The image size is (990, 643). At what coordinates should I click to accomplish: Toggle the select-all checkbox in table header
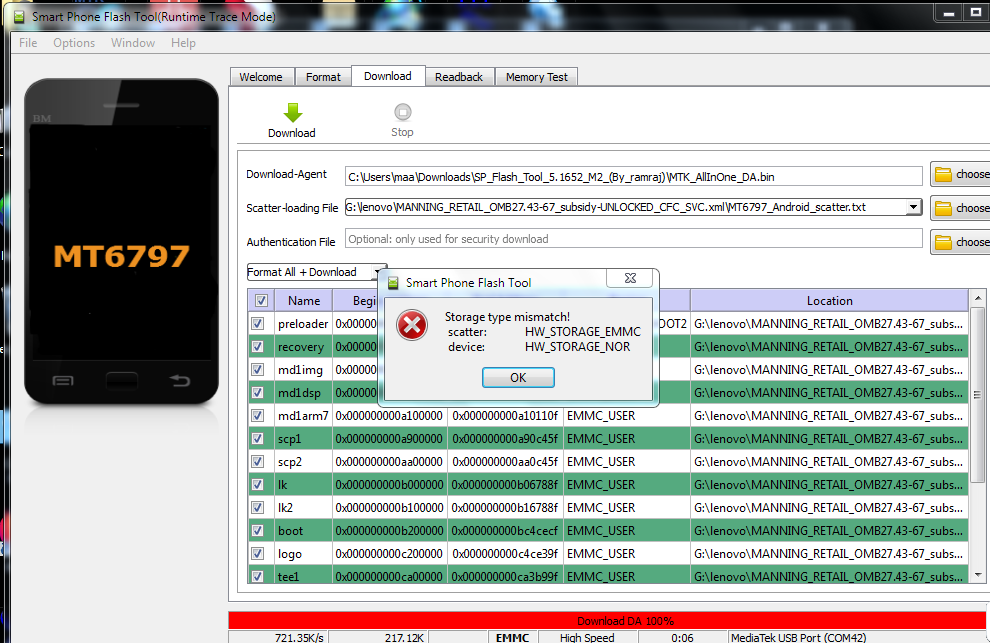coord(261,301)
